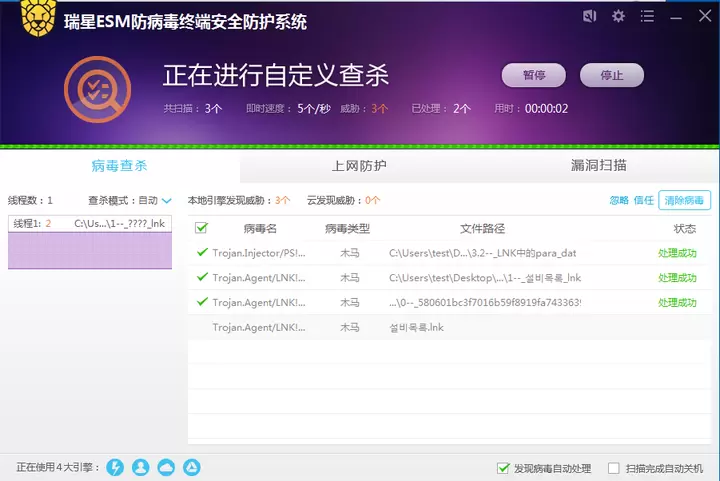Expand the 查杀模式 自动 dropdown
Image resolution: width=720 pixels, height=481 pixels.
pyautogui.click(x=166, y=200)
